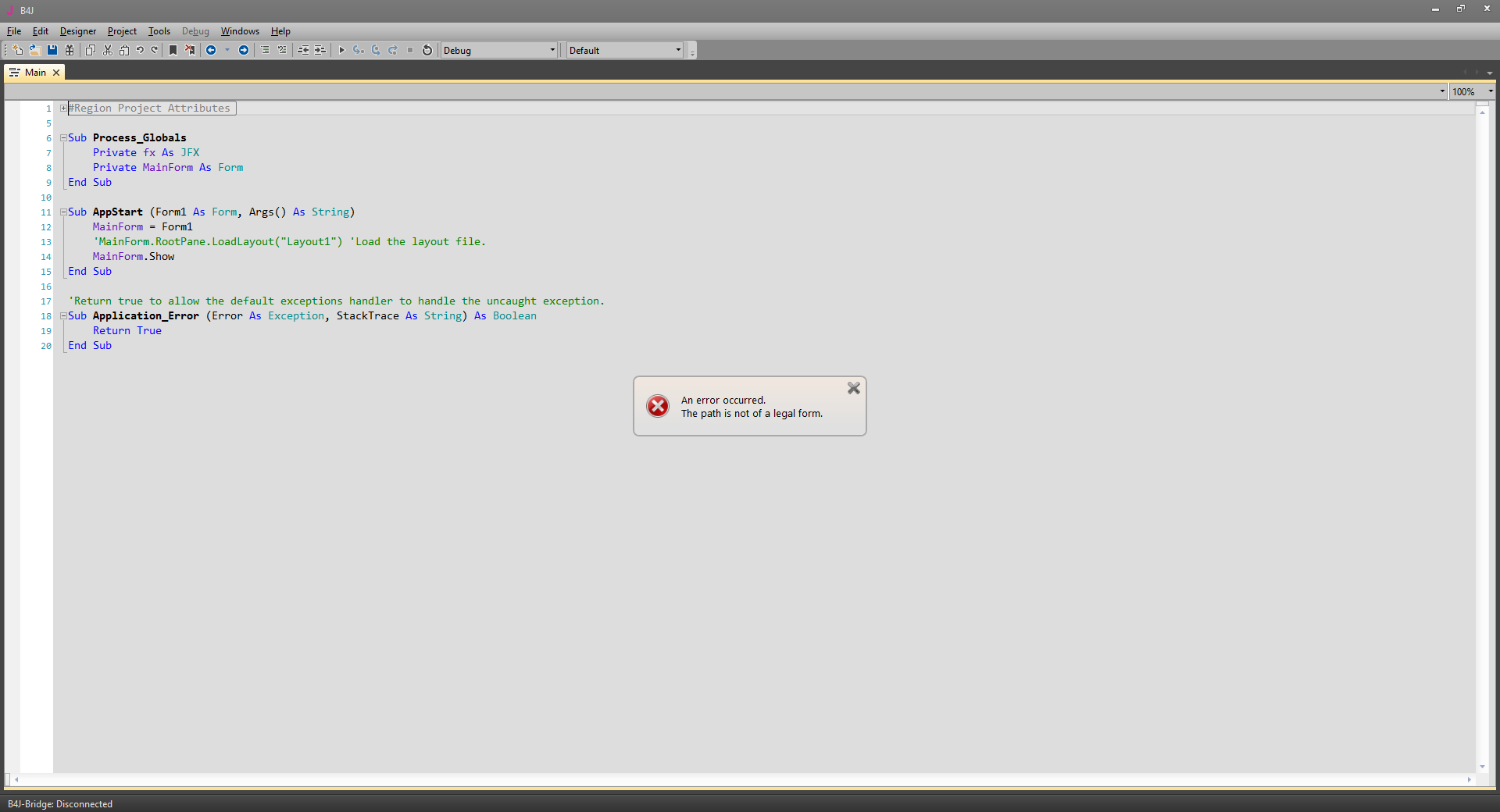Expand the Region Project Attributes block
The width and height of the screenshot is (1500, 812).
tap(63, 109)
